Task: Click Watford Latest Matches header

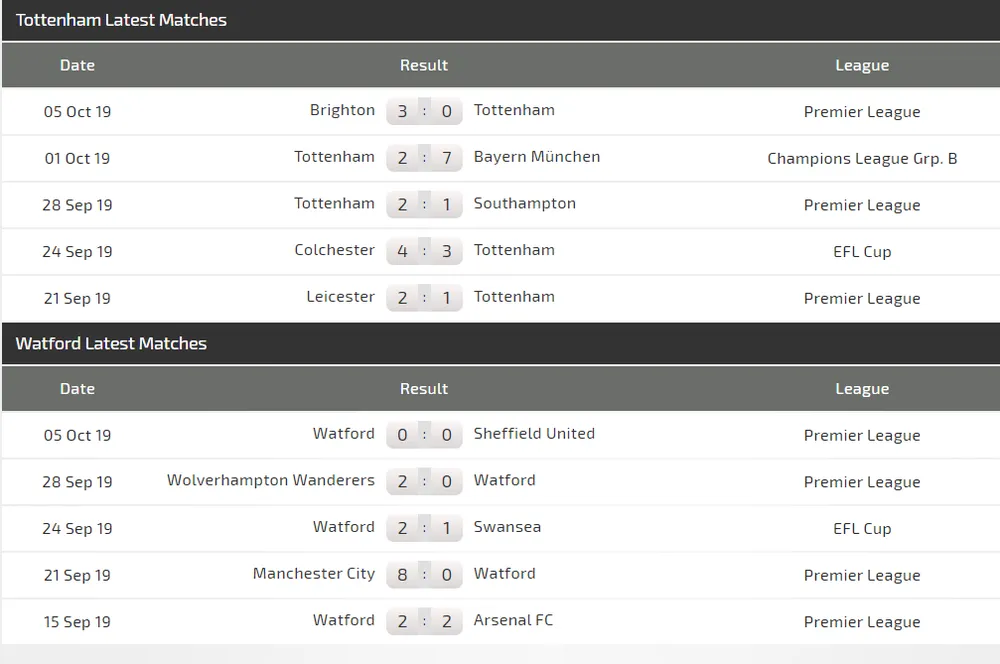Action: click(111, 343)
